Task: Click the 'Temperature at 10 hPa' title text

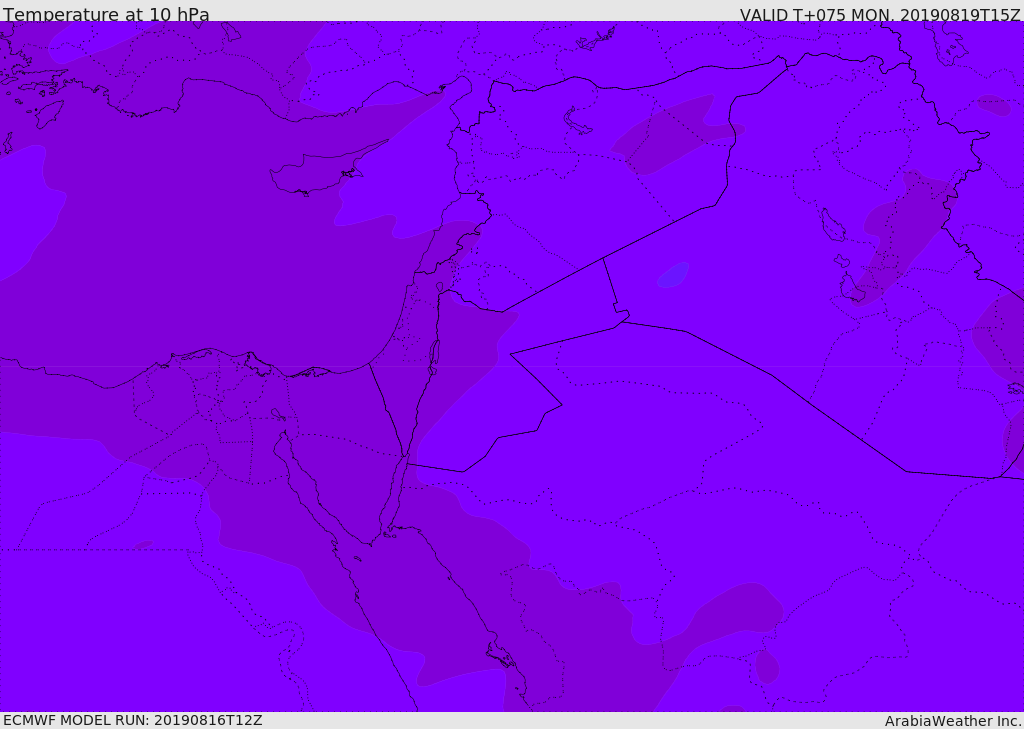Action: tap(106, 14)
